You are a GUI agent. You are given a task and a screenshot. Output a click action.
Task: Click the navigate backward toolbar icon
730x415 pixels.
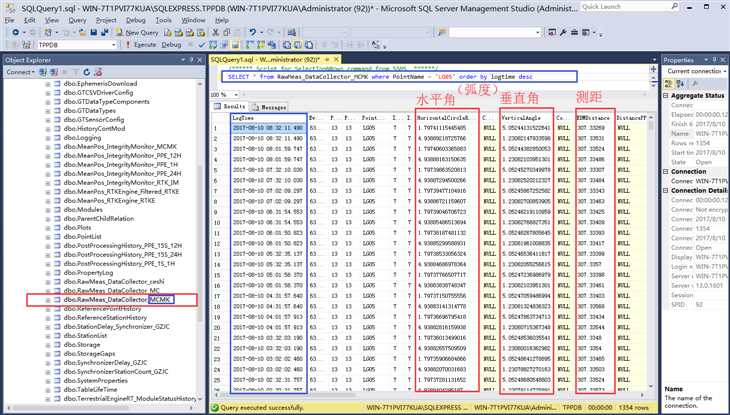15,32
